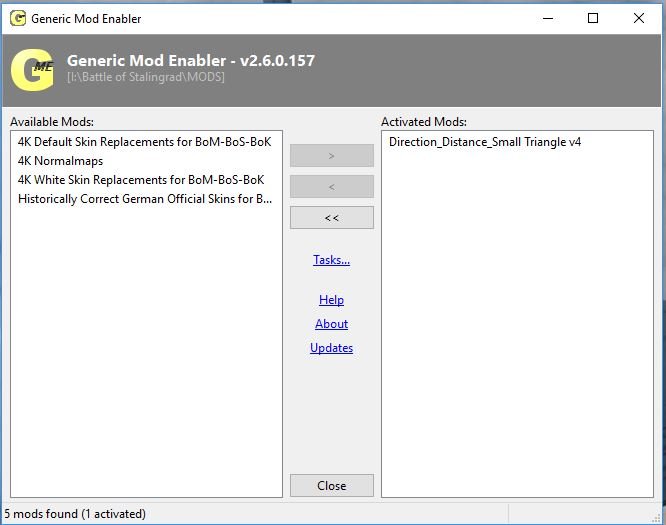The height and width of the screenshot is (525, 666).
Task: Maximize the Generic Mod Enabler window
Action: [593, 18]
